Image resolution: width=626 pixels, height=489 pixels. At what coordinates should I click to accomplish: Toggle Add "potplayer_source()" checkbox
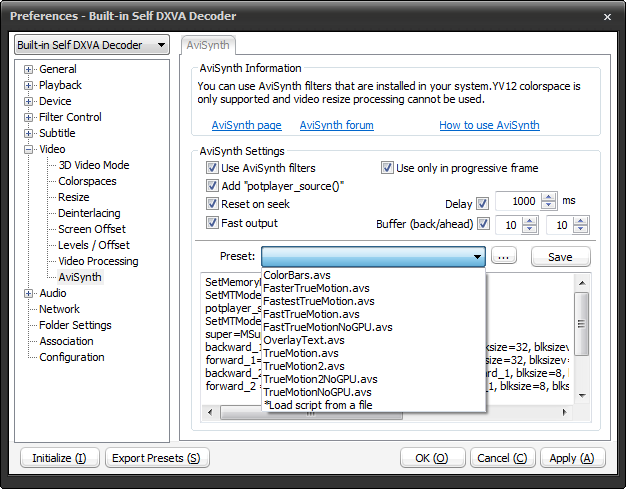(x=212, y=186)
